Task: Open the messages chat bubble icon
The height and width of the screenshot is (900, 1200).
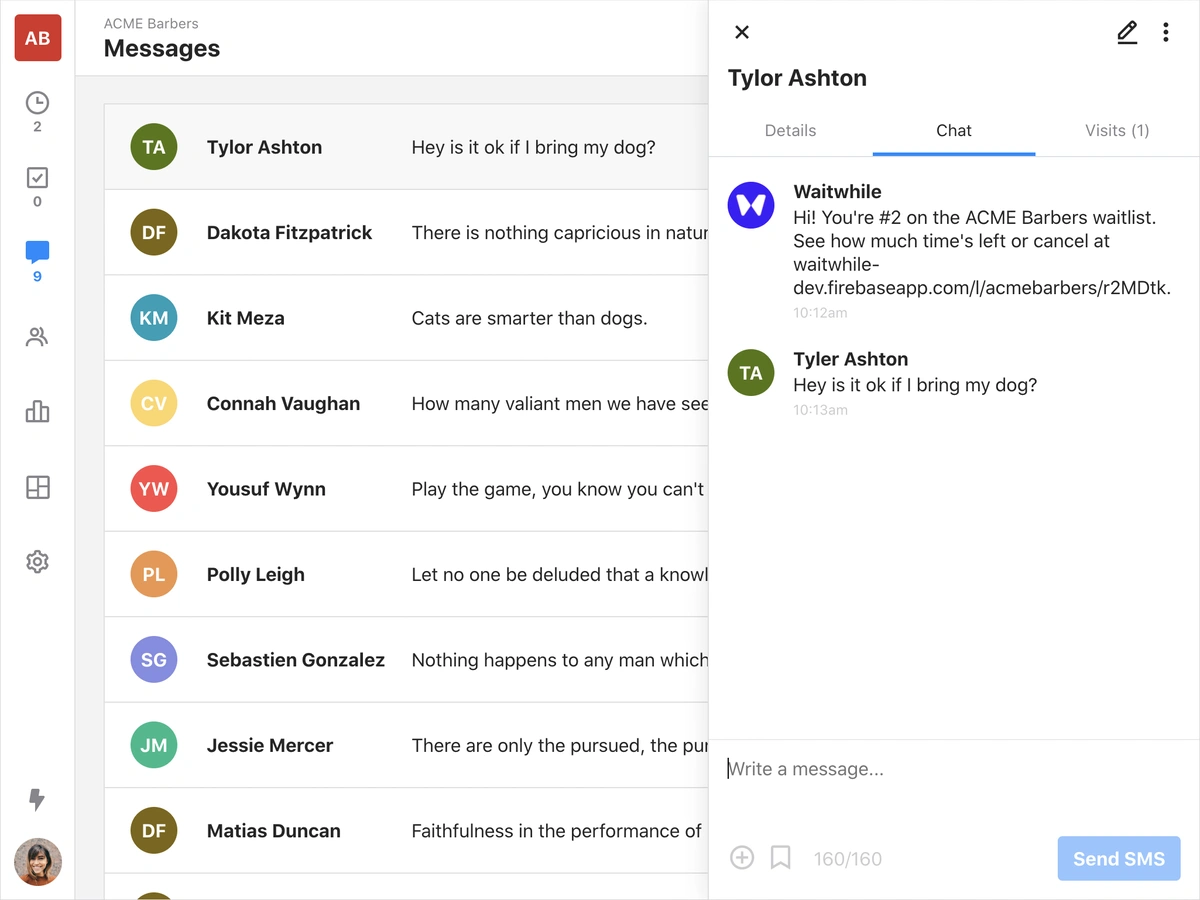Action: pyautogui.click(x=37, y=253)
